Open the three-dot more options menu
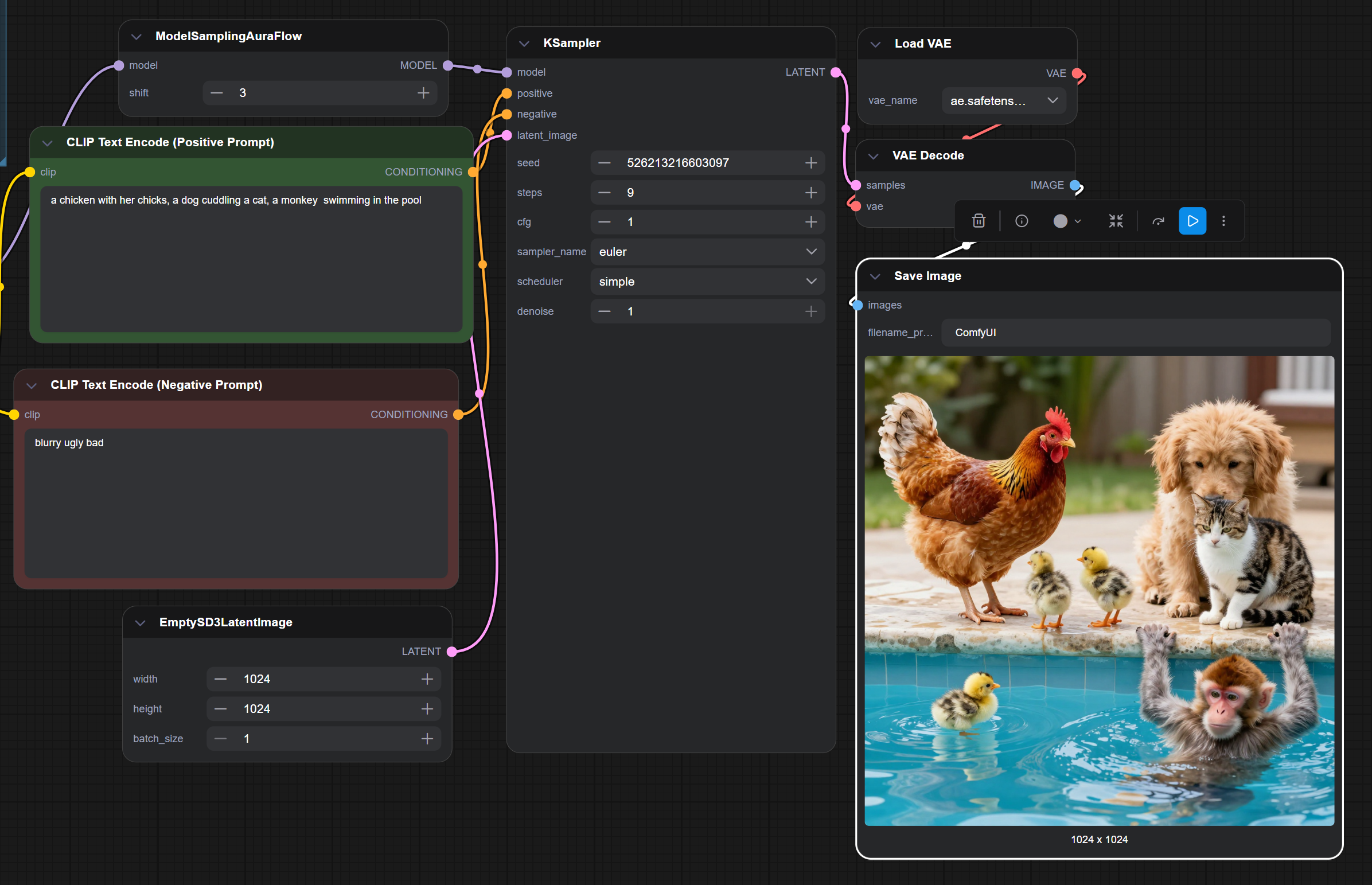Screen dimensions: 1372x885 tap(1224, 221)
